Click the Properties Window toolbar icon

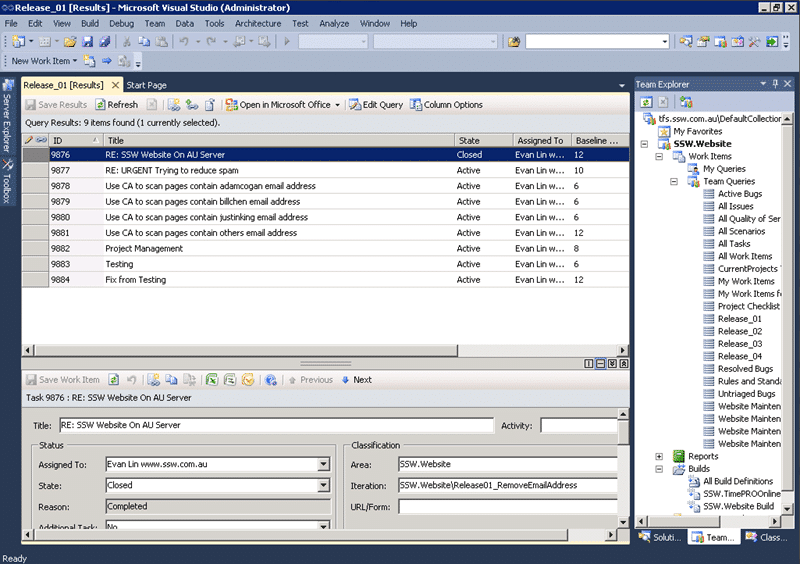coord(703,41)
